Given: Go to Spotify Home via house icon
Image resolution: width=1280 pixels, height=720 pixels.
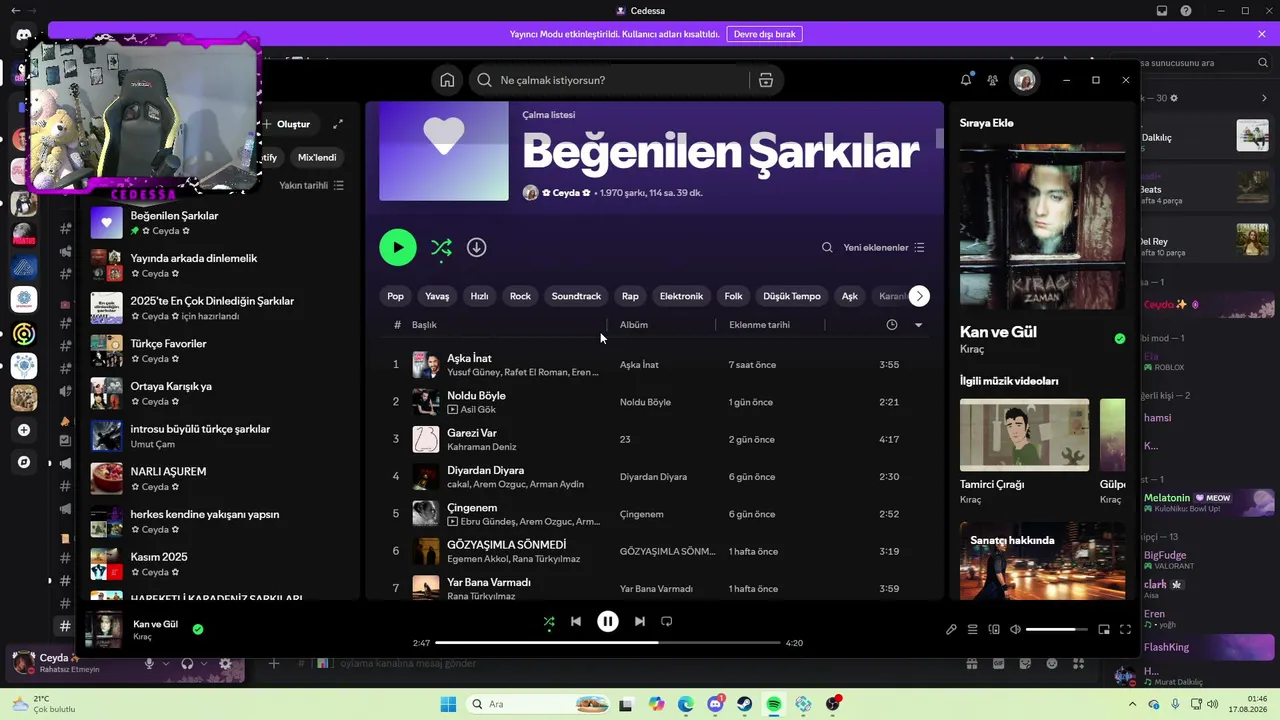Looking at the screenshot, I should click(447, 80).
